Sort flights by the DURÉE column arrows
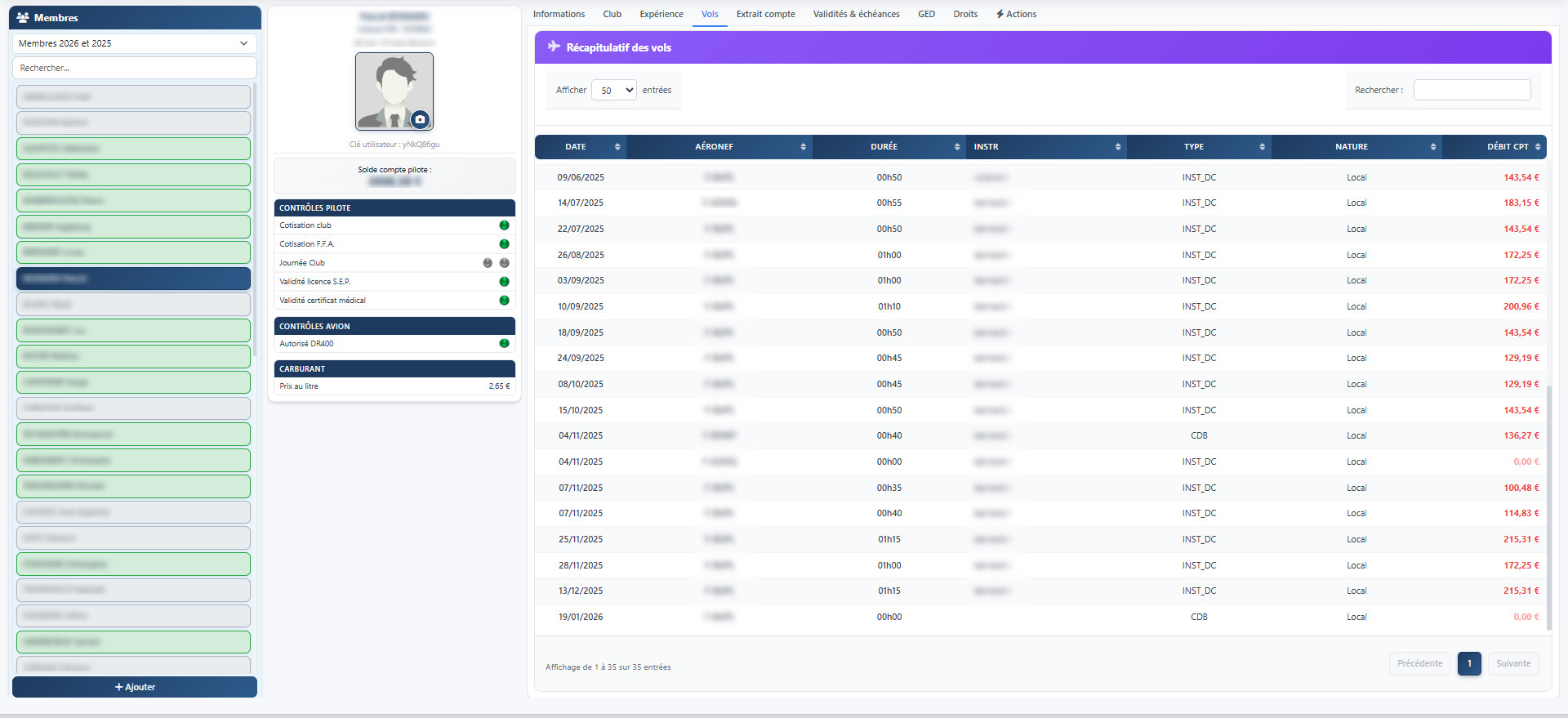 coord(957,147)
